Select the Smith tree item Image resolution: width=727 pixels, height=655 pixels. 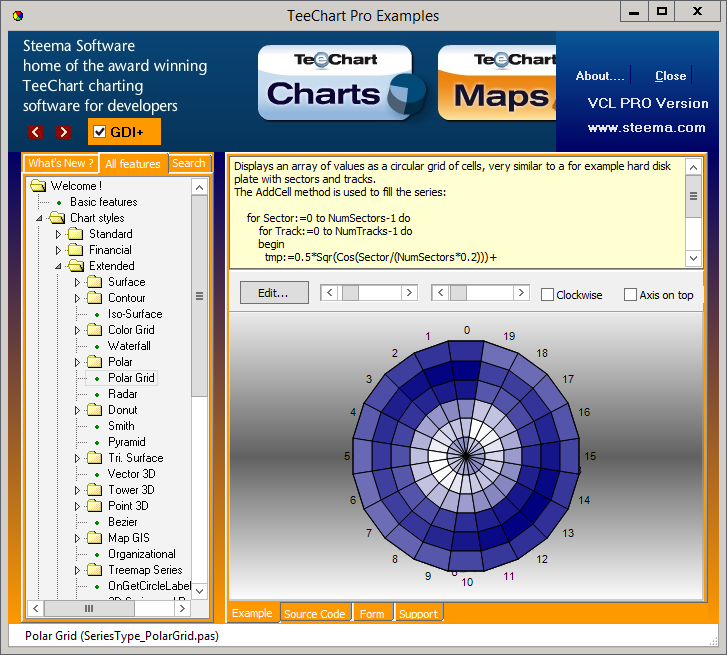coord(121,426)
